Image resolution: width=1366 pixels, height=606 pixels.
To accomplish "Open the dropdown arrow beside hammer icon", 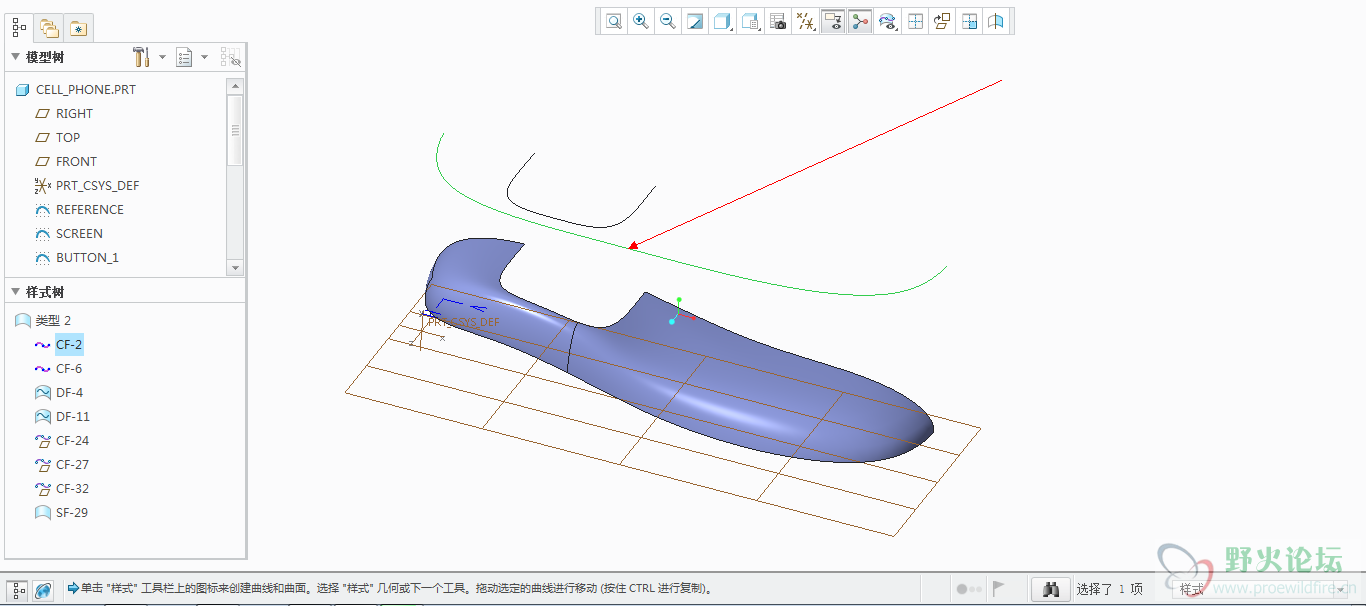I will pyautogui.click(x=162, y=57).
